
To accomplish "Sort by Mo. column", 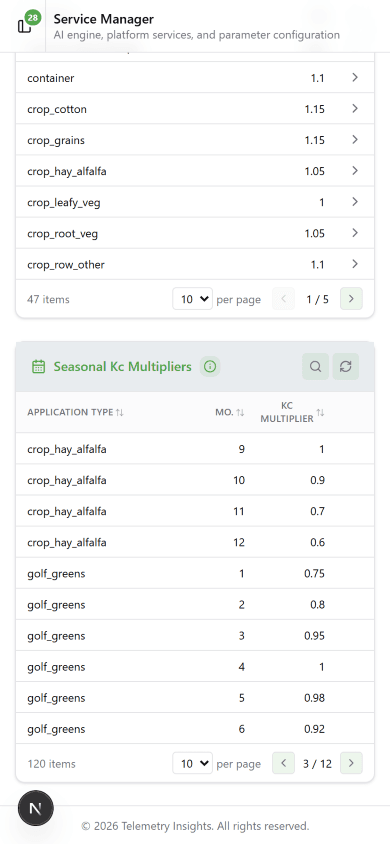I will (230, 412).
